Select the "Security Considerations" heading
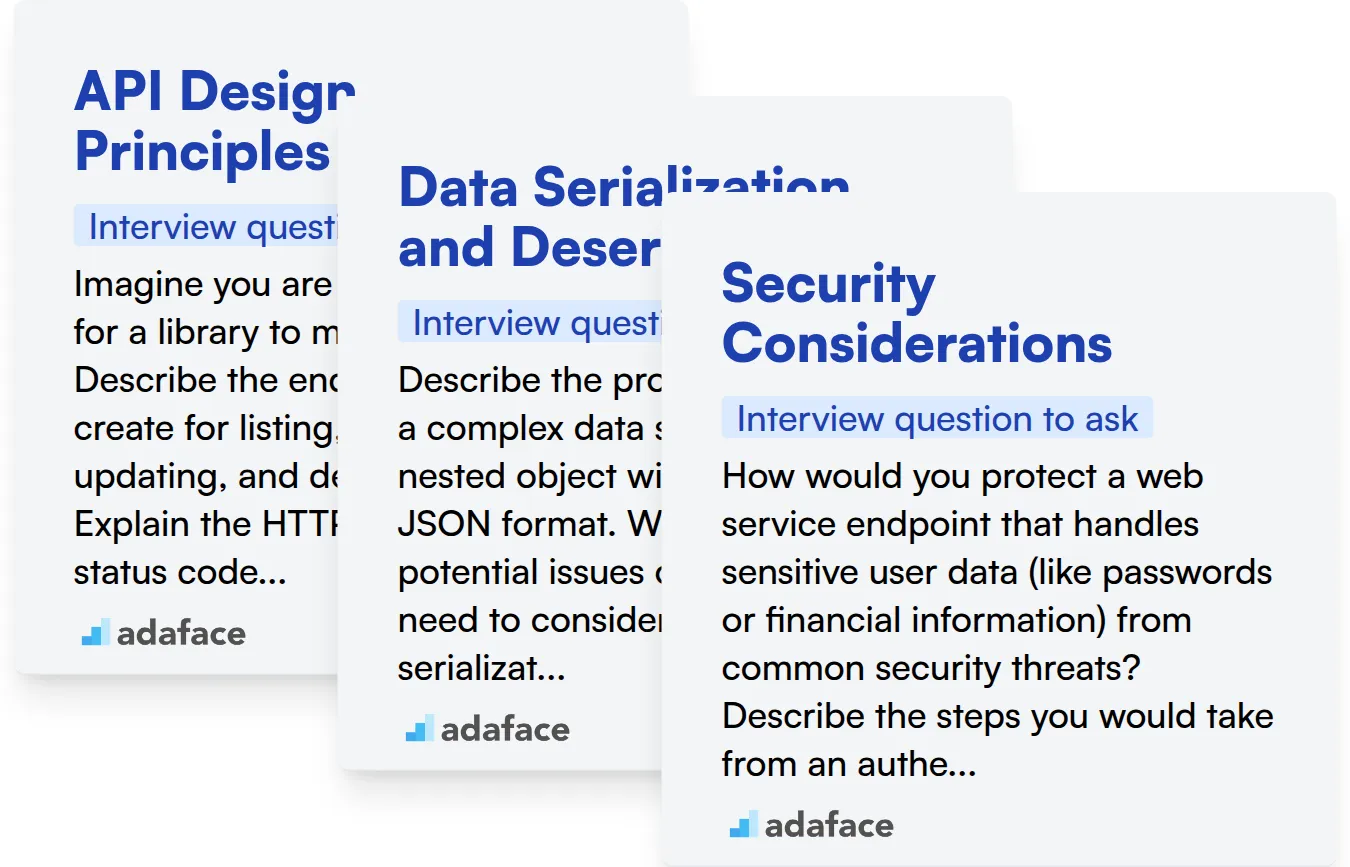 click(916, 313)
